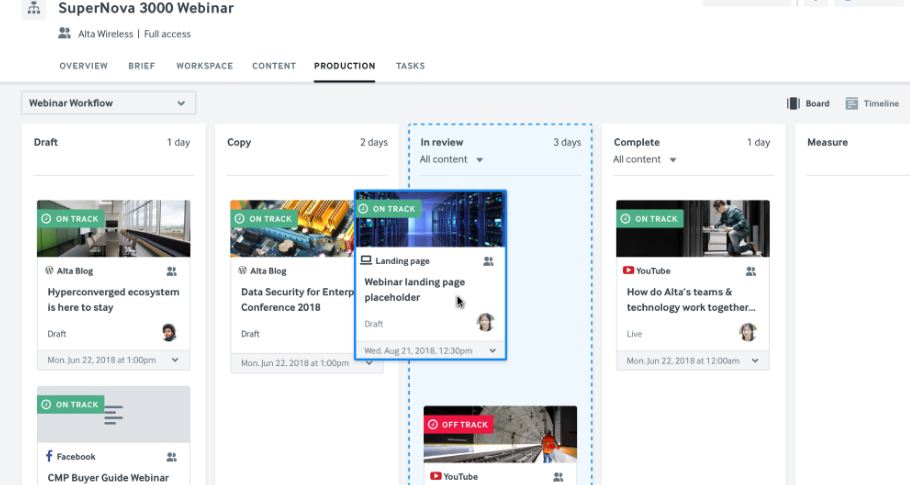Switch to Timeline view
This screenshot has width=910, height=485.
coord(872,103)
